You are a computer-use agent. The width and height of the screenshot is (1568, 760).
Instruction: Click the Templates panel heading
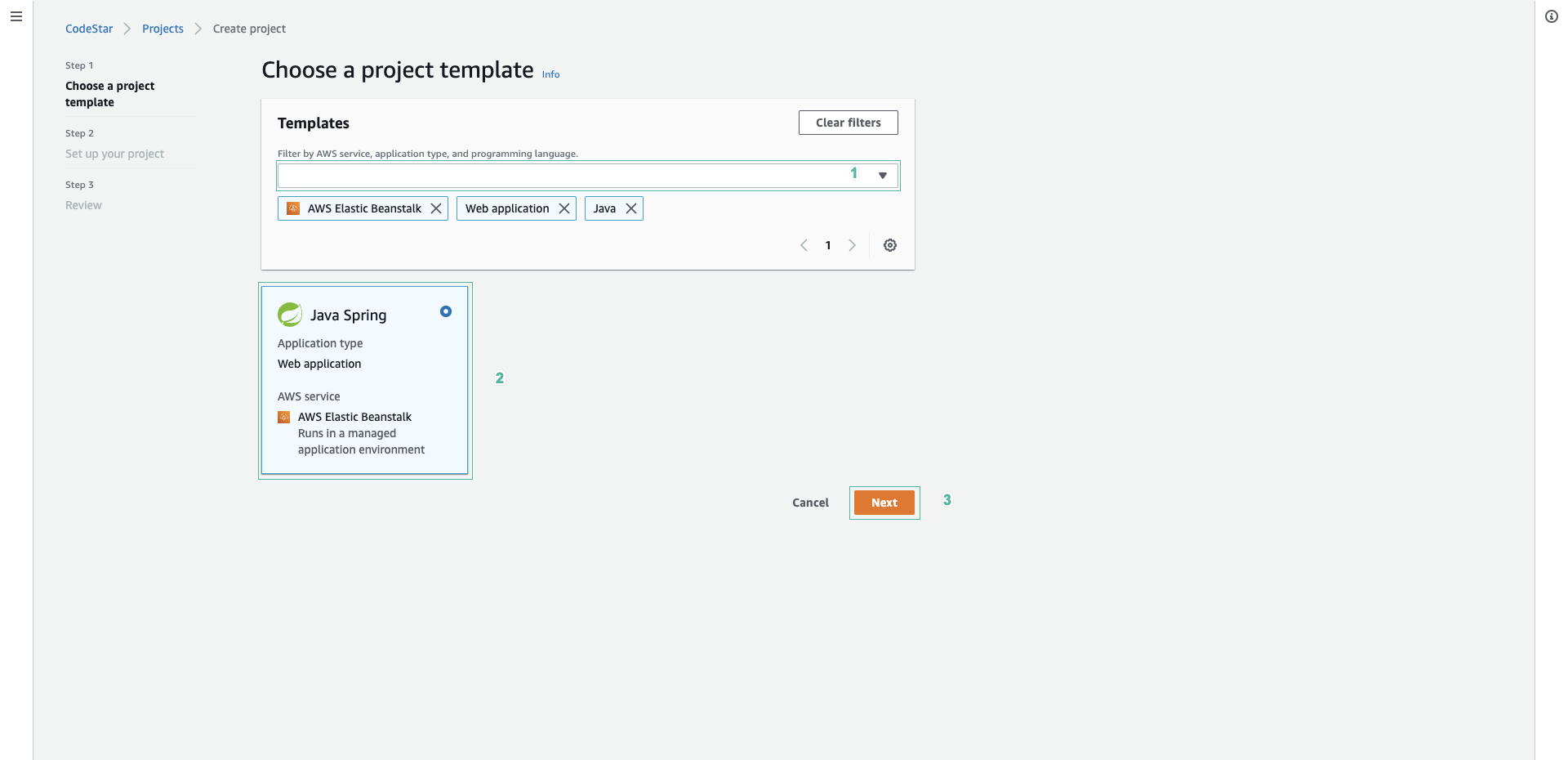[x=314, y=123]
